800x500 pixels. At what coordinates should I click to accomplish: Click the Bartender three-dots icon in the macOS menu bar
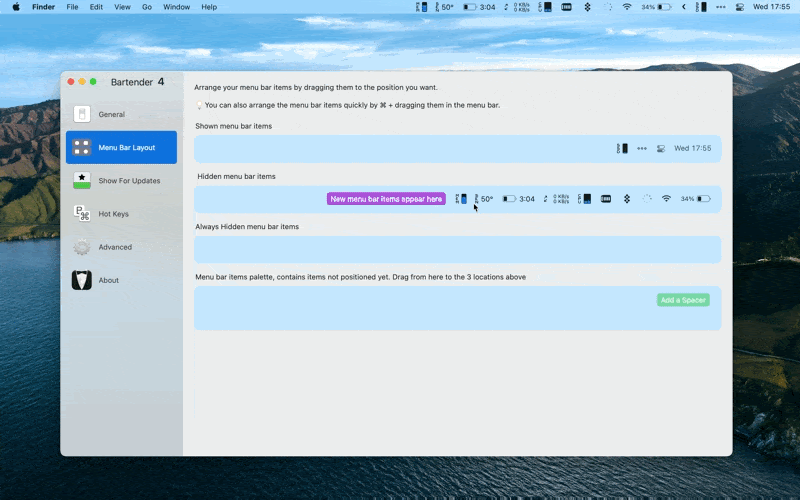coord(720,7)
